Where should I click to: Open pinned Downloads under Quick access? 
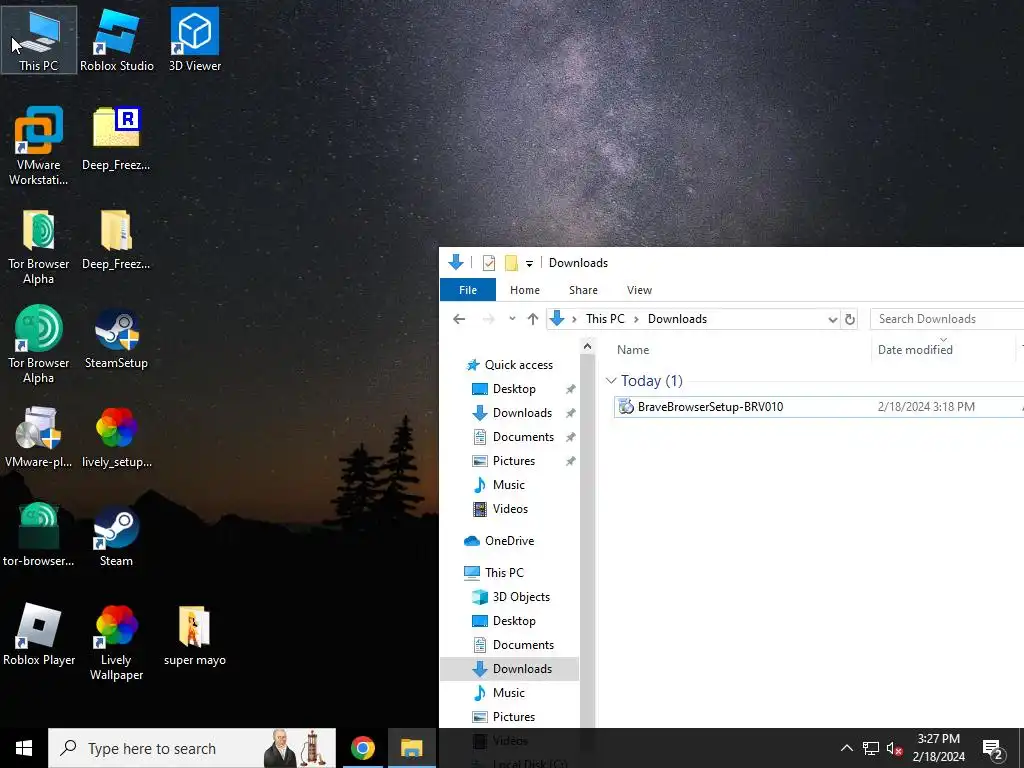pos(522,413)
